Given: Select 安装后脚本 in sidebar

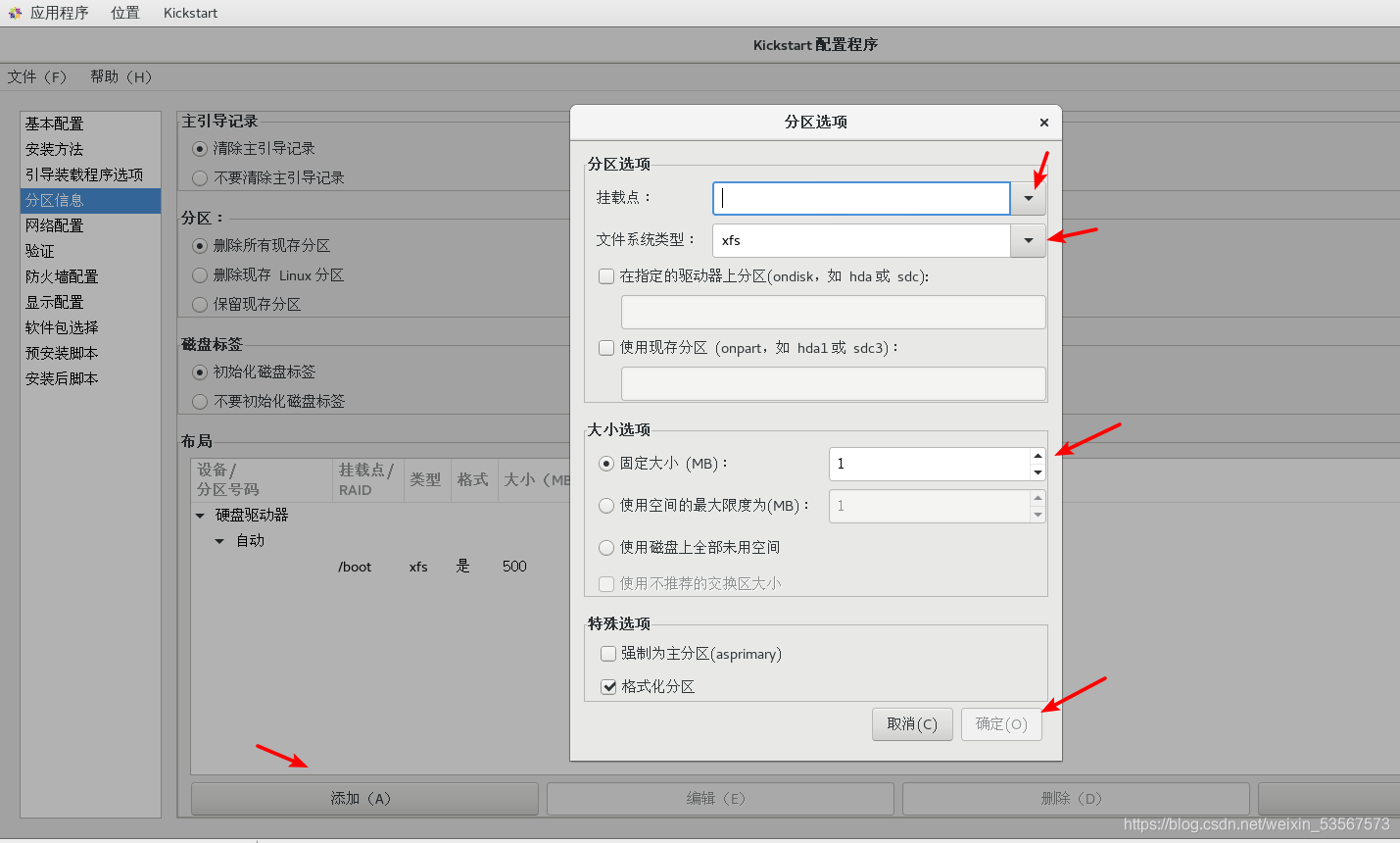Looking at the screenshot, I should tap(90, 378).
